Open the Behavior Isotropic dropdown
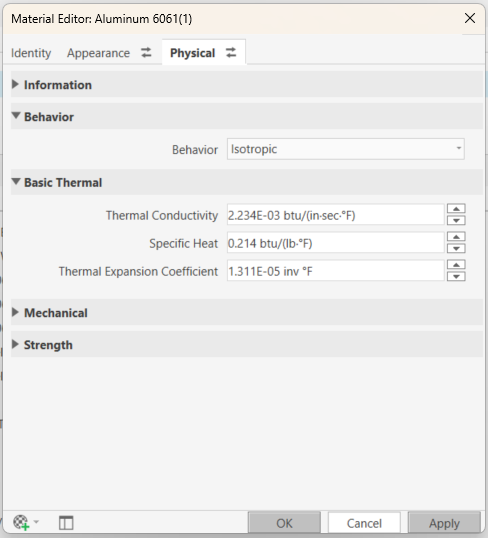Image resolution: width=488 pixels, height=538 pixels. [x=346, y=149]
